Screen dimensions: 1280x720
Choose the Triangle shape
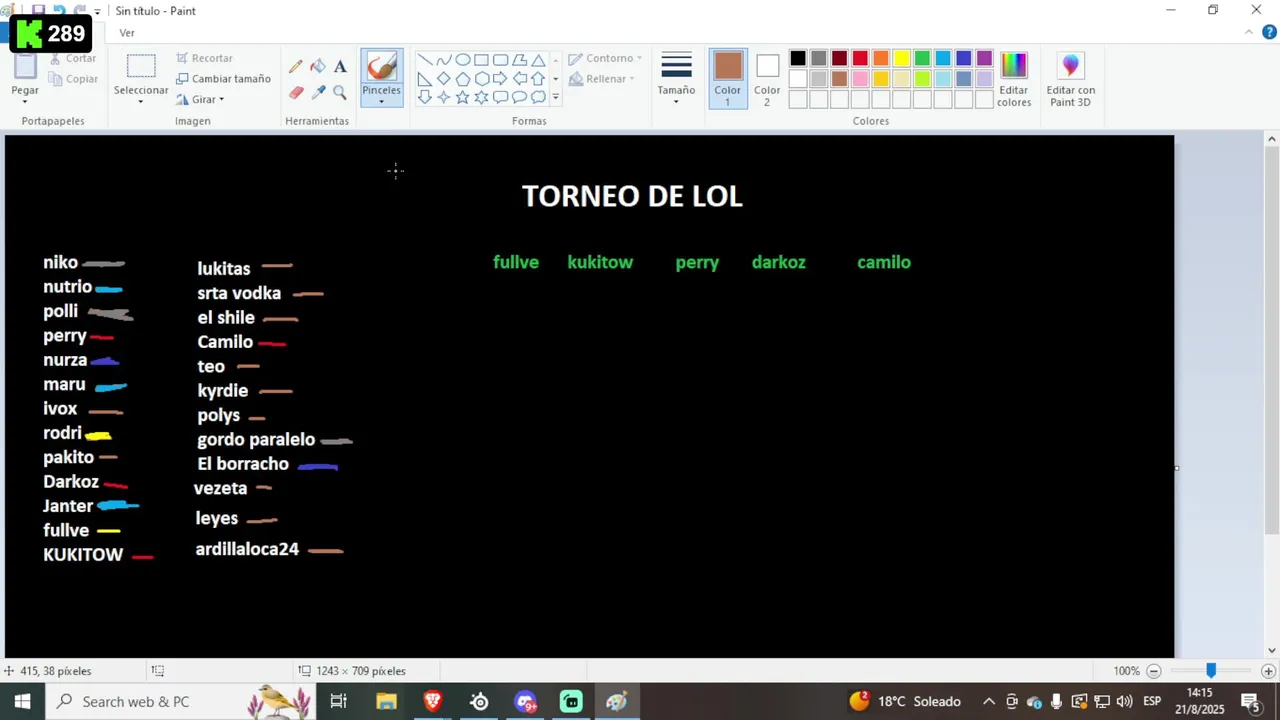pos(539,60)
